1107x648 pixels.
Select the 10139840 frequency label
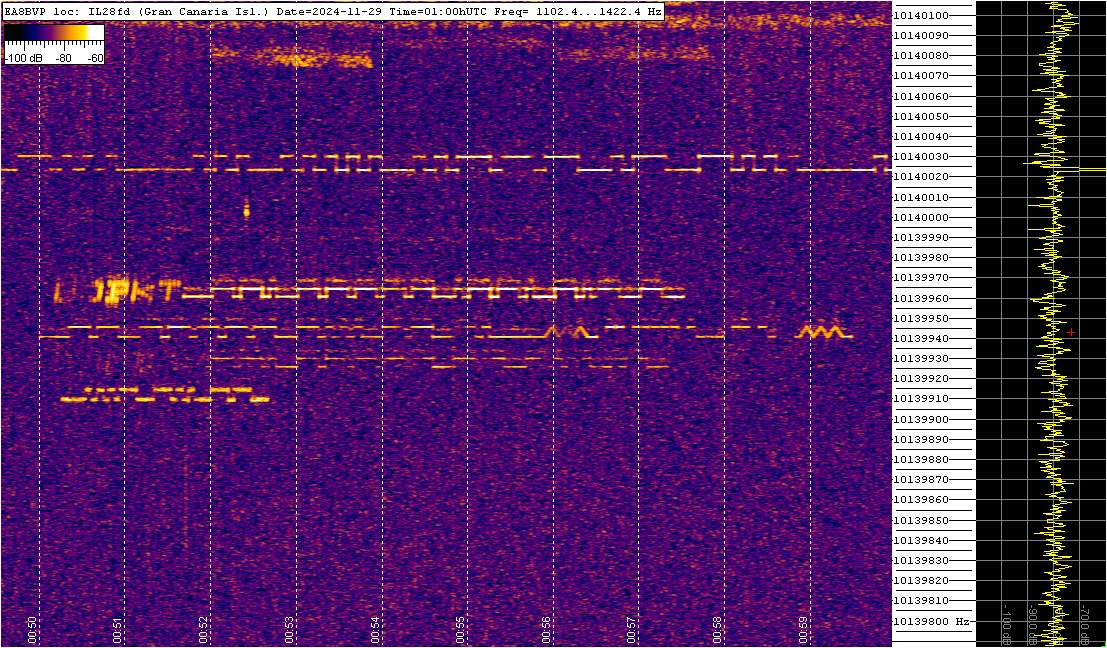[919, 540]
